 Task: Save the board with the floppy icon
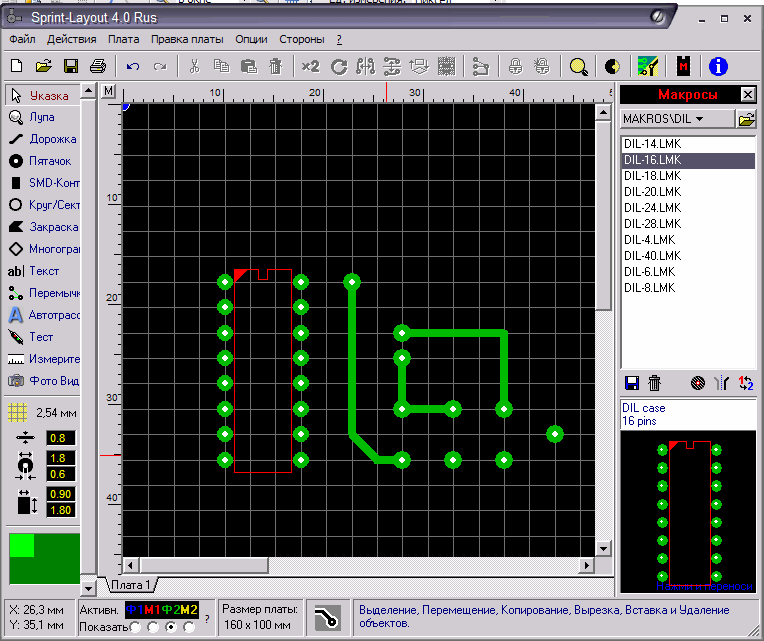click(x=71, y=66)
